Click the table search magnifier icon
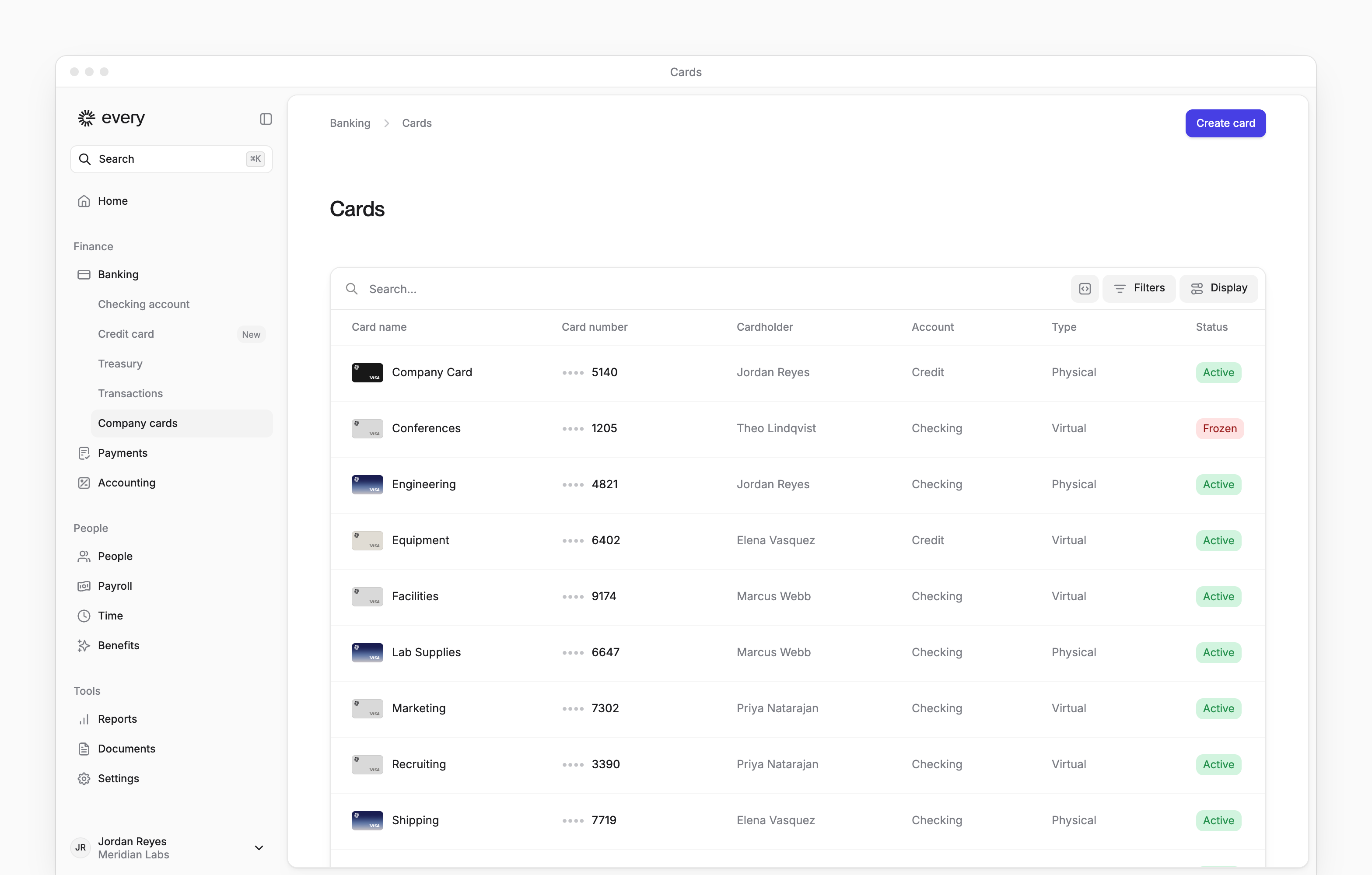Image resolution: width=1372 pixels, height=875 pixels. point(352,289)
